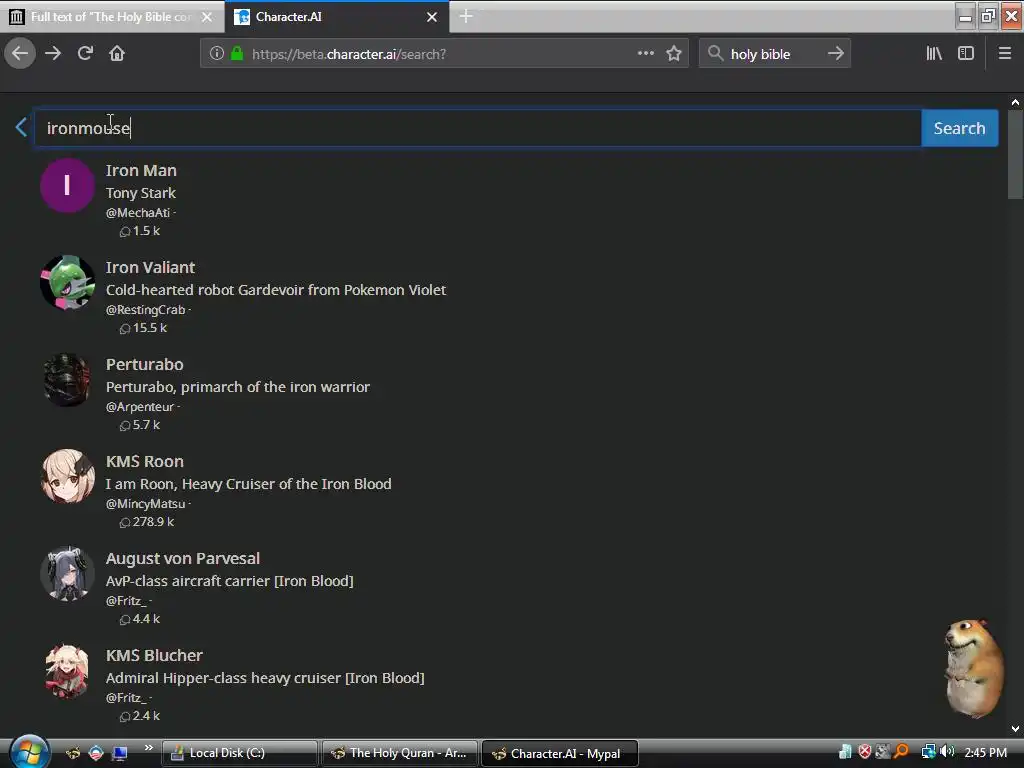Click the @RestingCrab creator name
Image resolution: width=1024 pixels, height=768 pixels.
coord(146,310)
